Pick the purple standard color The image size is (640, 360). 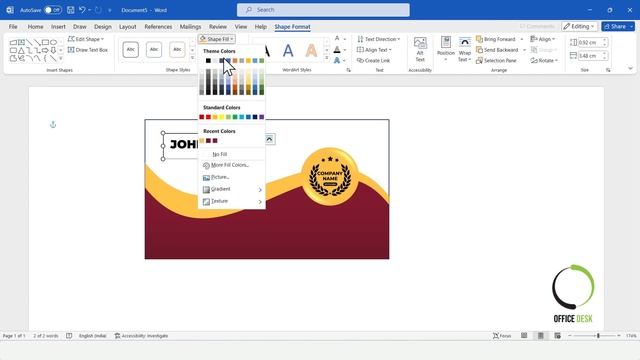[x=262, y=117]
